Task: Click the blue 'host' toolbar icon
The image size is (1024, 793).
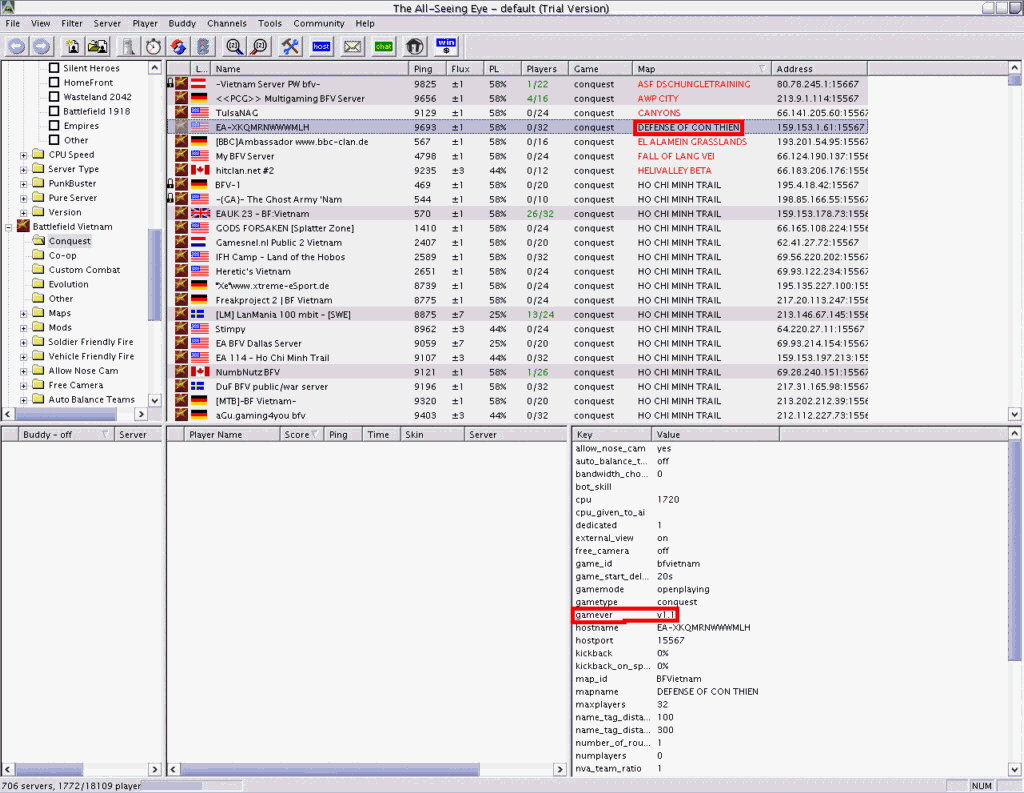Action: coord(321,46)
